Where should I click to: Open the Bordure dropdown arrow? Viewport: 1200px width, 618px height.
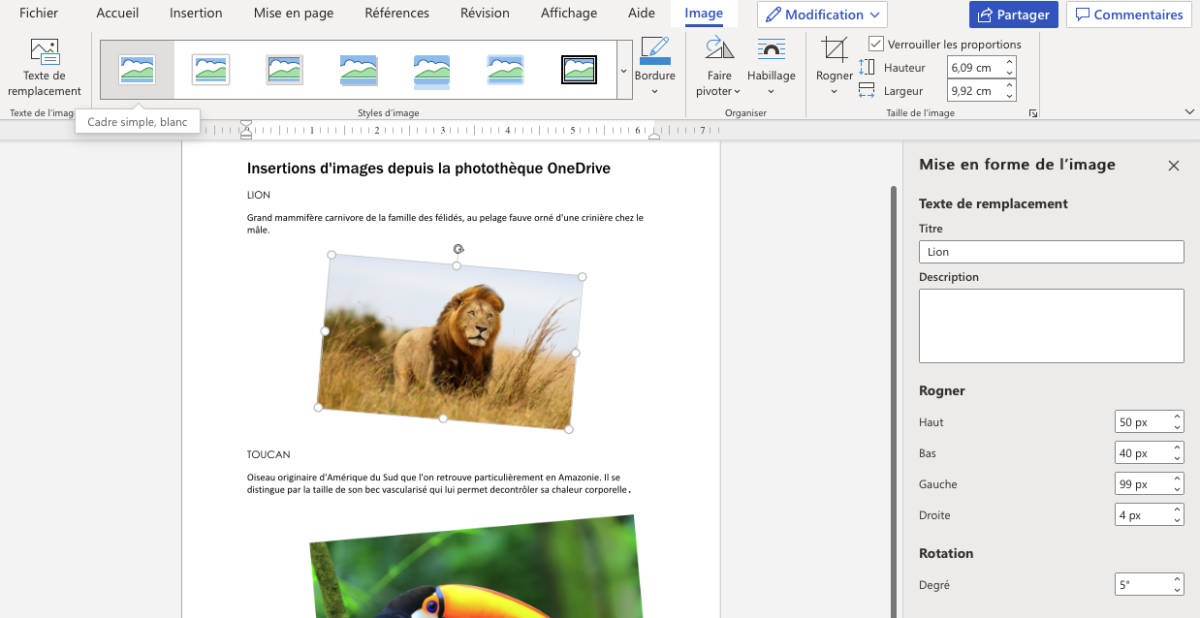click(655, 92)
